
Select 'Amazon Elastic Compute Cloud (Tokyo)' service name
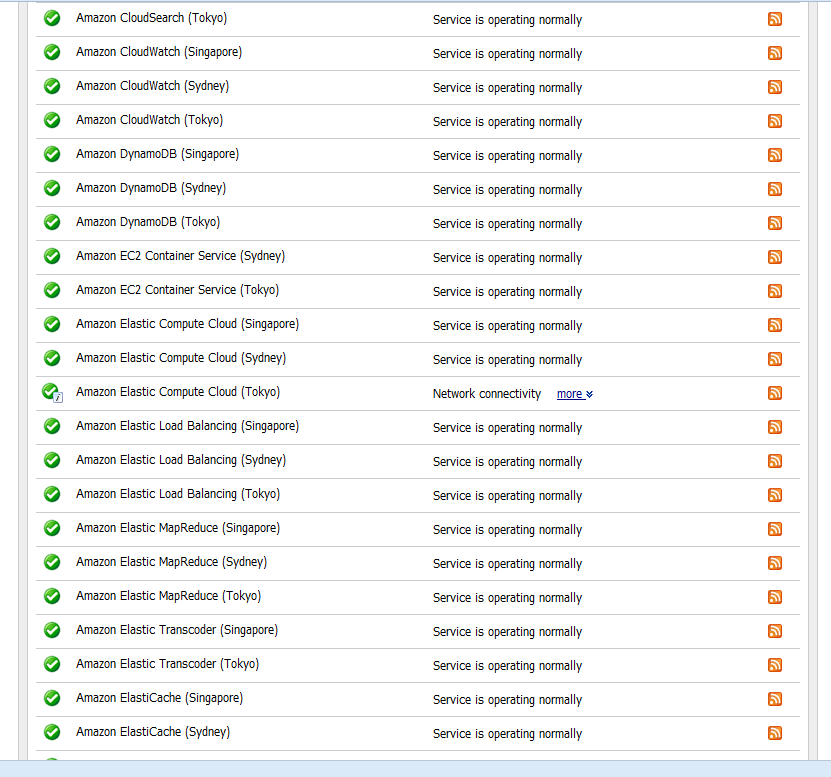178,392
